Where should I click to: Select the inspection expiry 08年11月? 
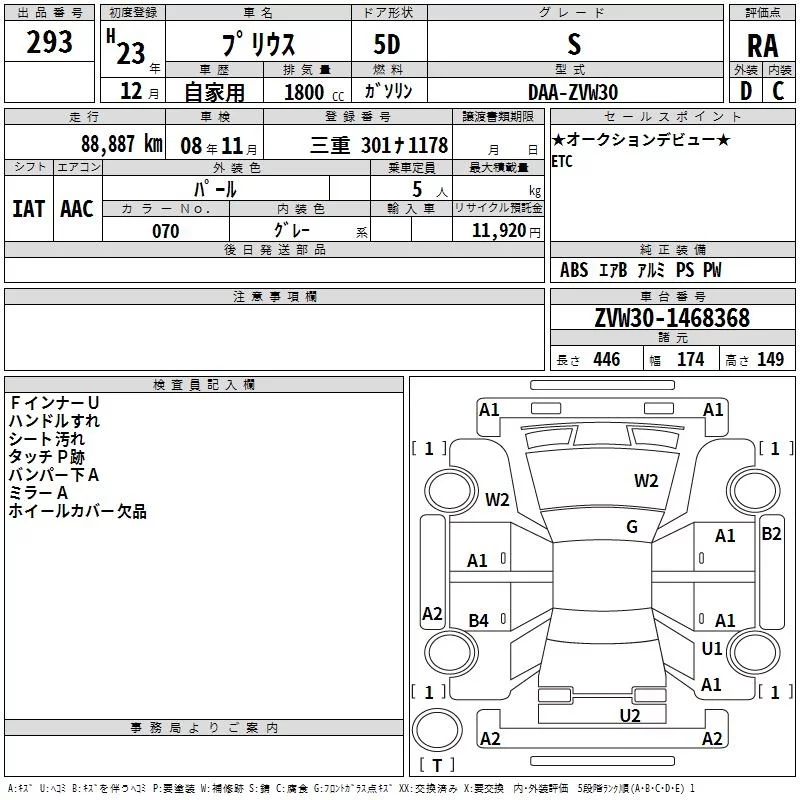(x=218, y=146)
